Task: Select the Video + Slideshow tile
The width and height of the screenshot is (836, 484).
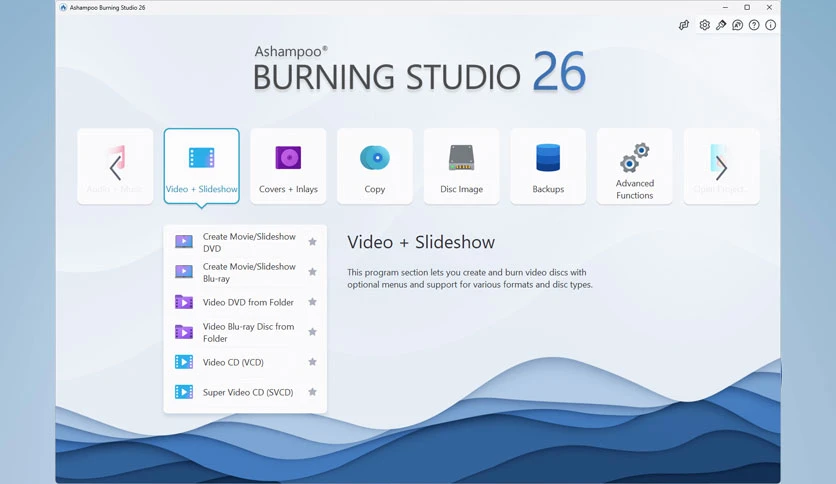Action: coord(202,166)
